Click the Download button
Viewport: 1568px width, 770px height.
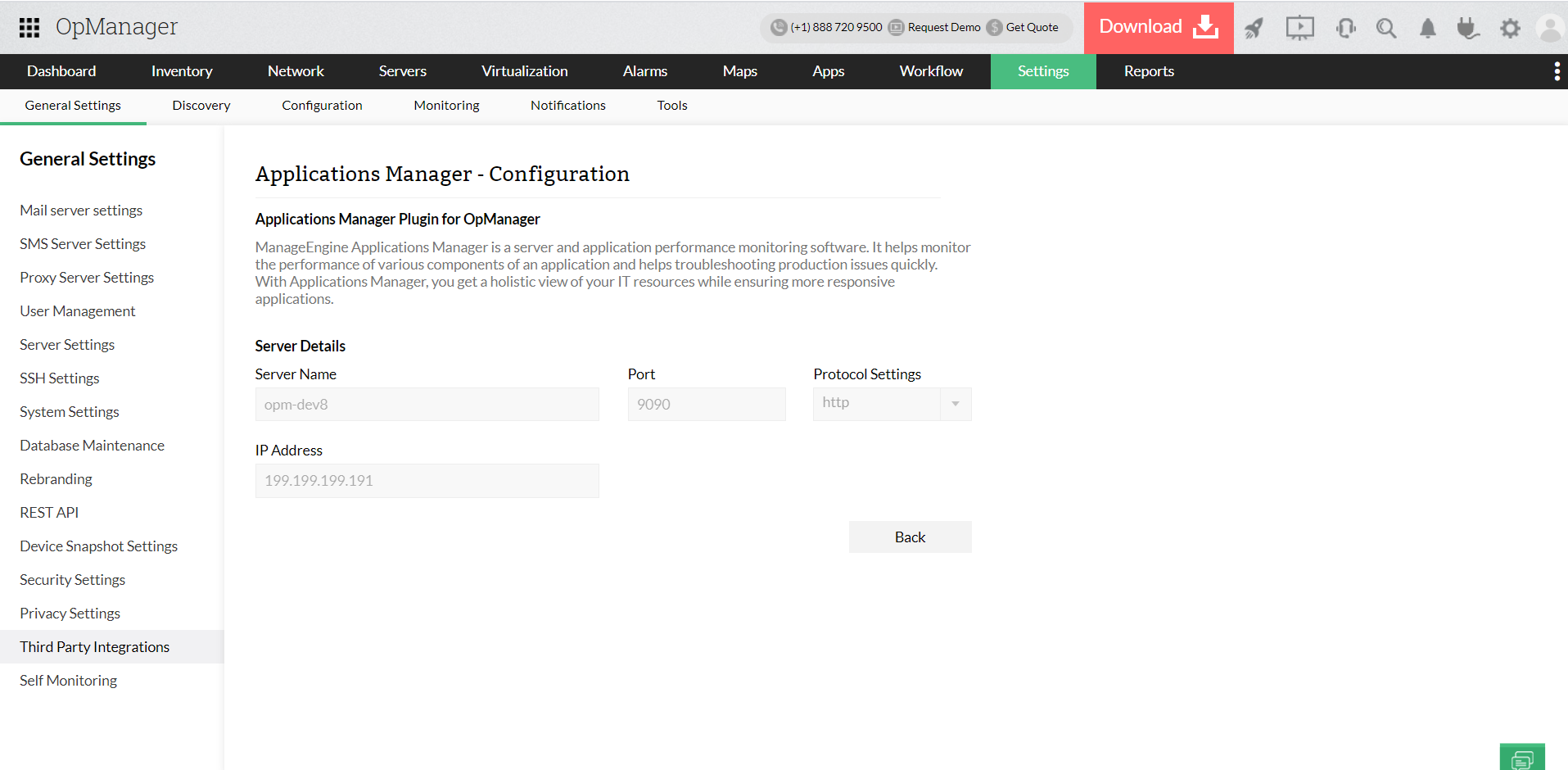coord(1159,28)
